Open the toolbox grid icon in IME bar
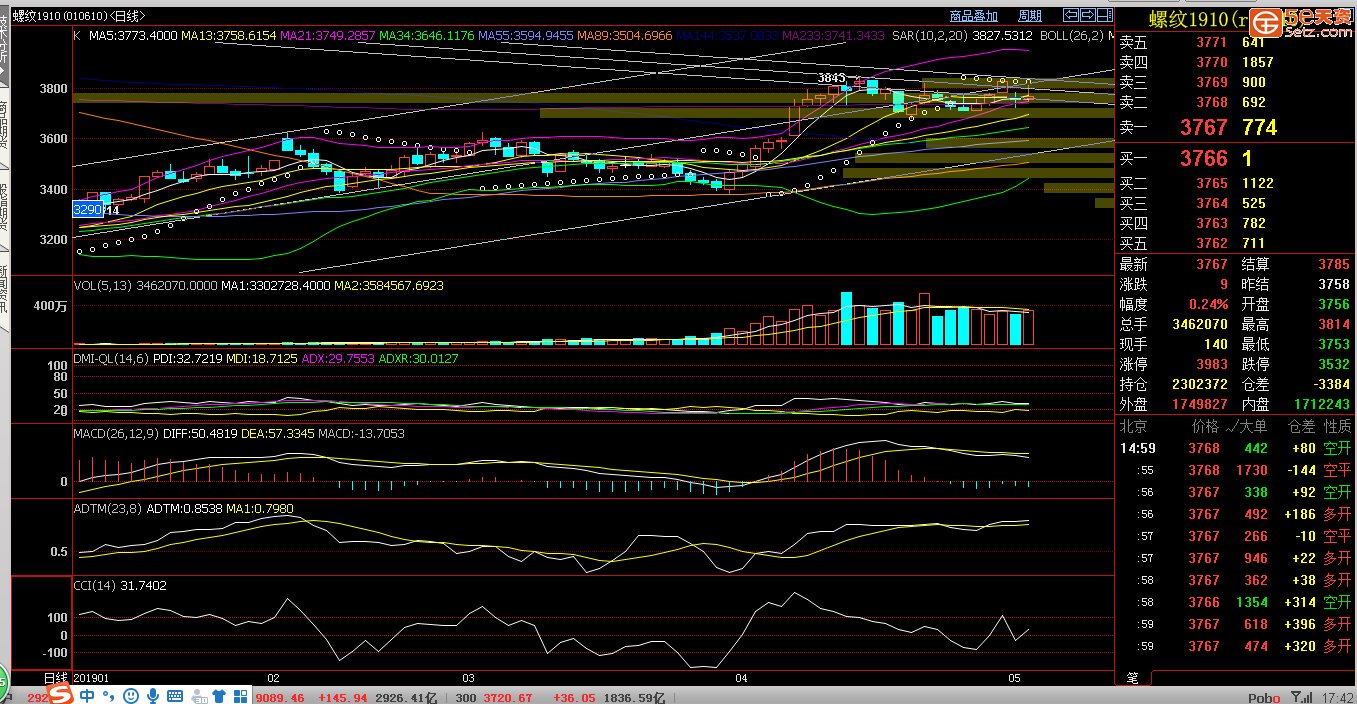 tap(241, 696)
